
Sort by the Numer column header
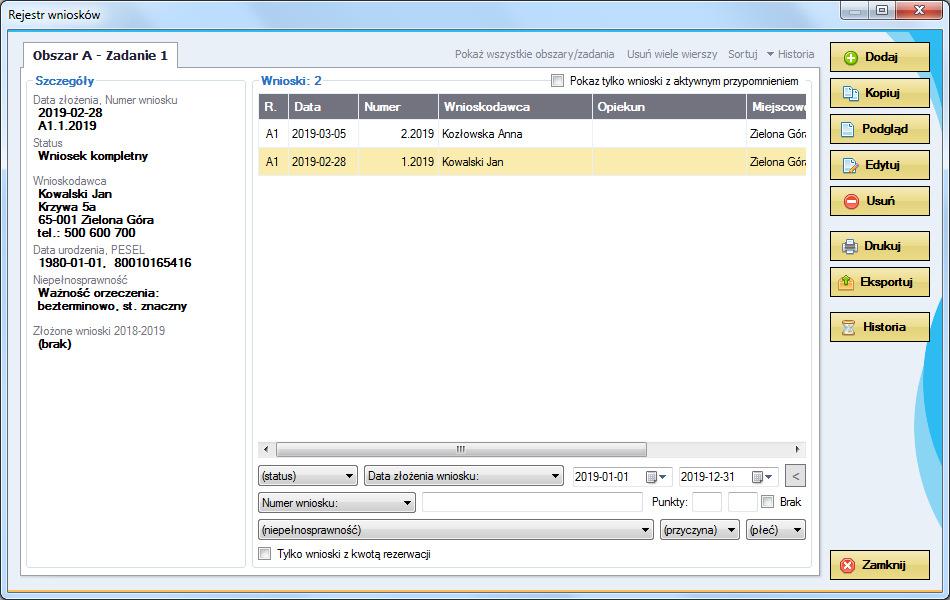pyautogui.click(x=398, y=107)
